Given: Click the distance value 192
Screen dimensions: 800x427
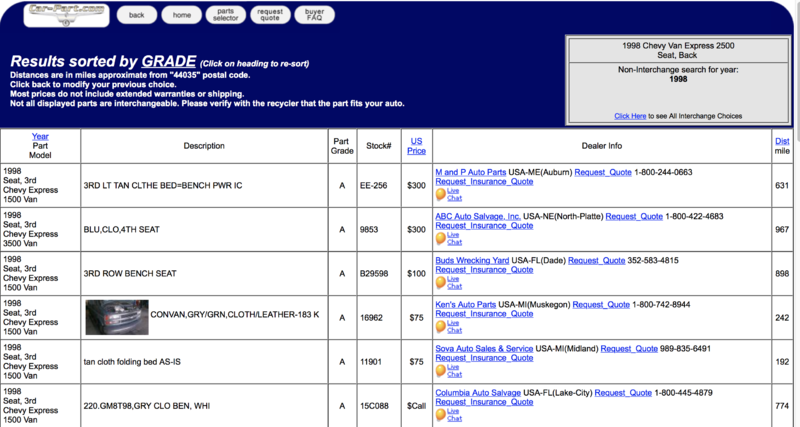Looking at the screenshot, I should (x=782, y=362).
